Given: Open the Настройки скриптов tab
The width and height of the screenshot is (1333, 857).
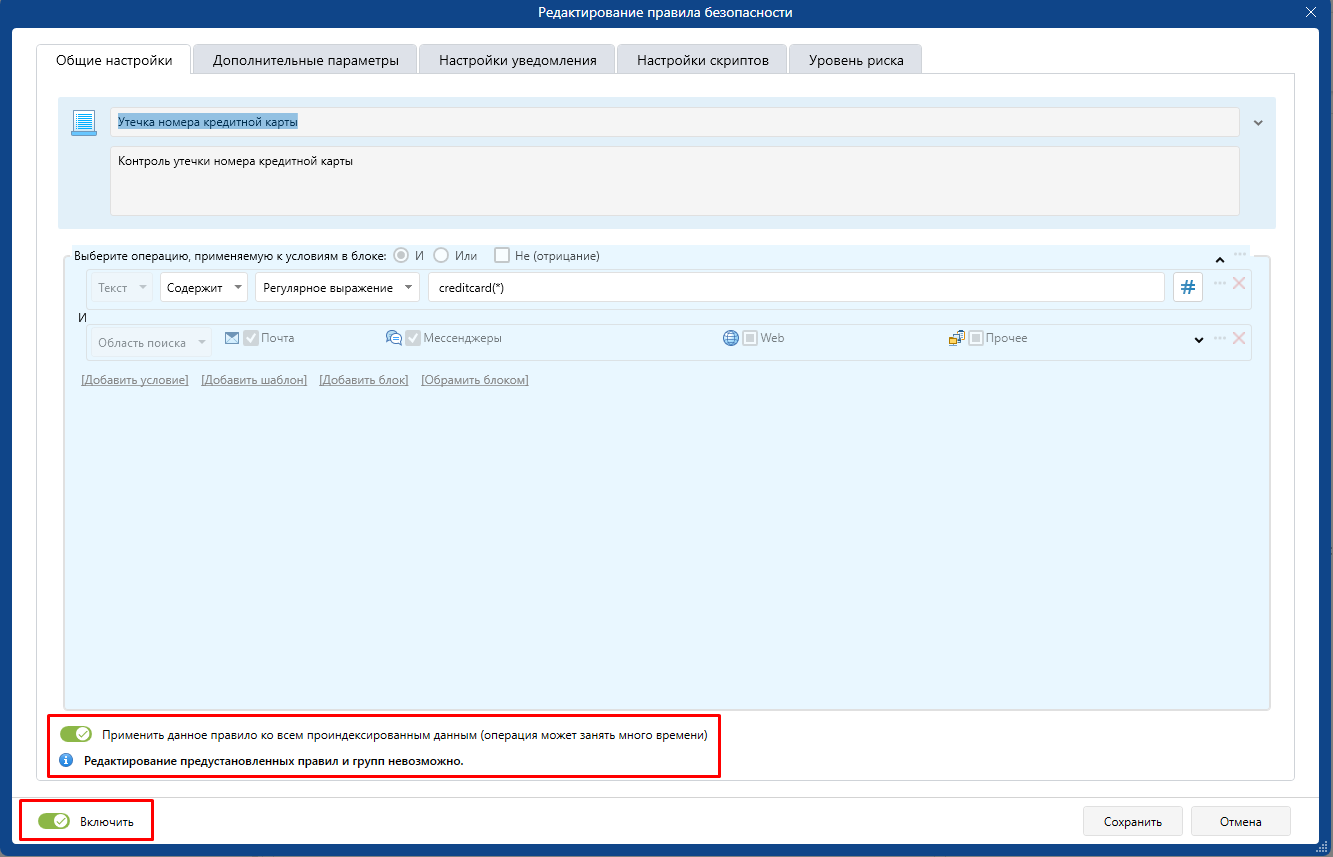Looking at the screenshot, I should [703, 60].
